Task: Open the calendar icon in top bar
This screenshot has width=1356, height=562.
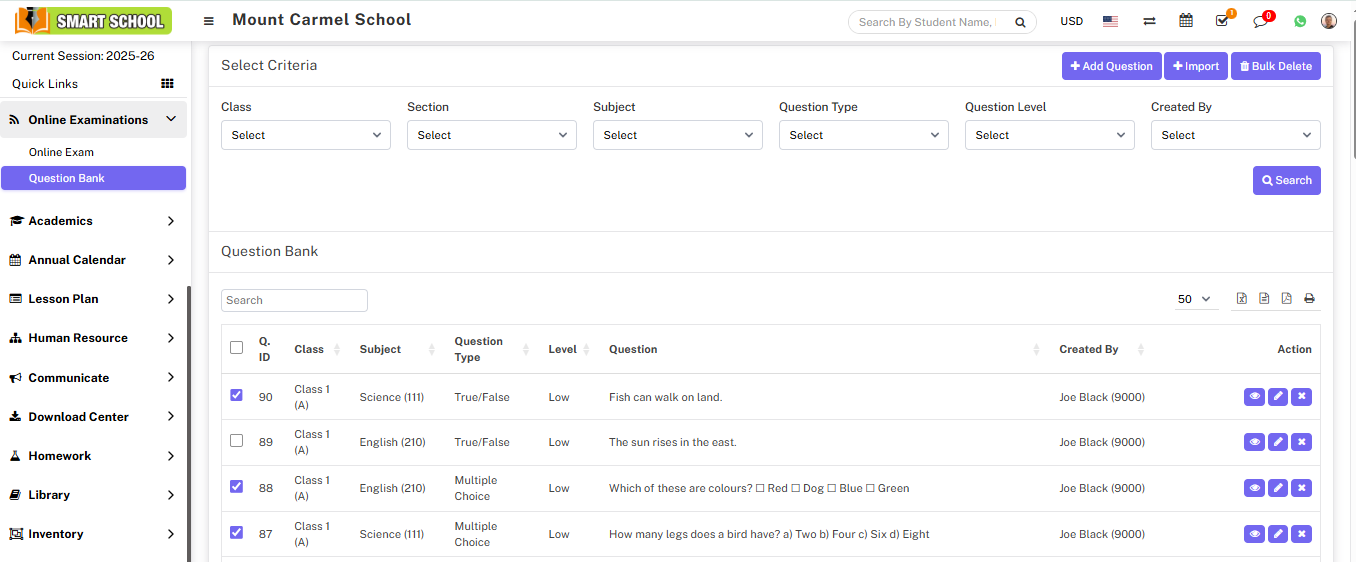Action: coord(1185,21)
